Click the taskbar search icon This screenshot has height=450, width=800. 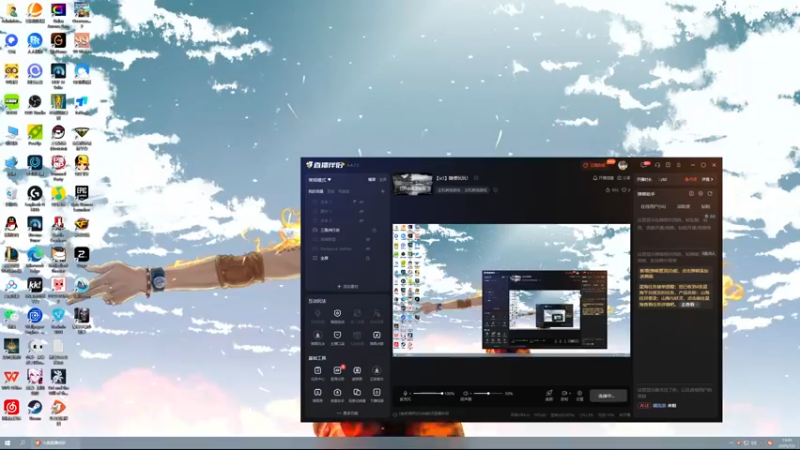point(22,443)
